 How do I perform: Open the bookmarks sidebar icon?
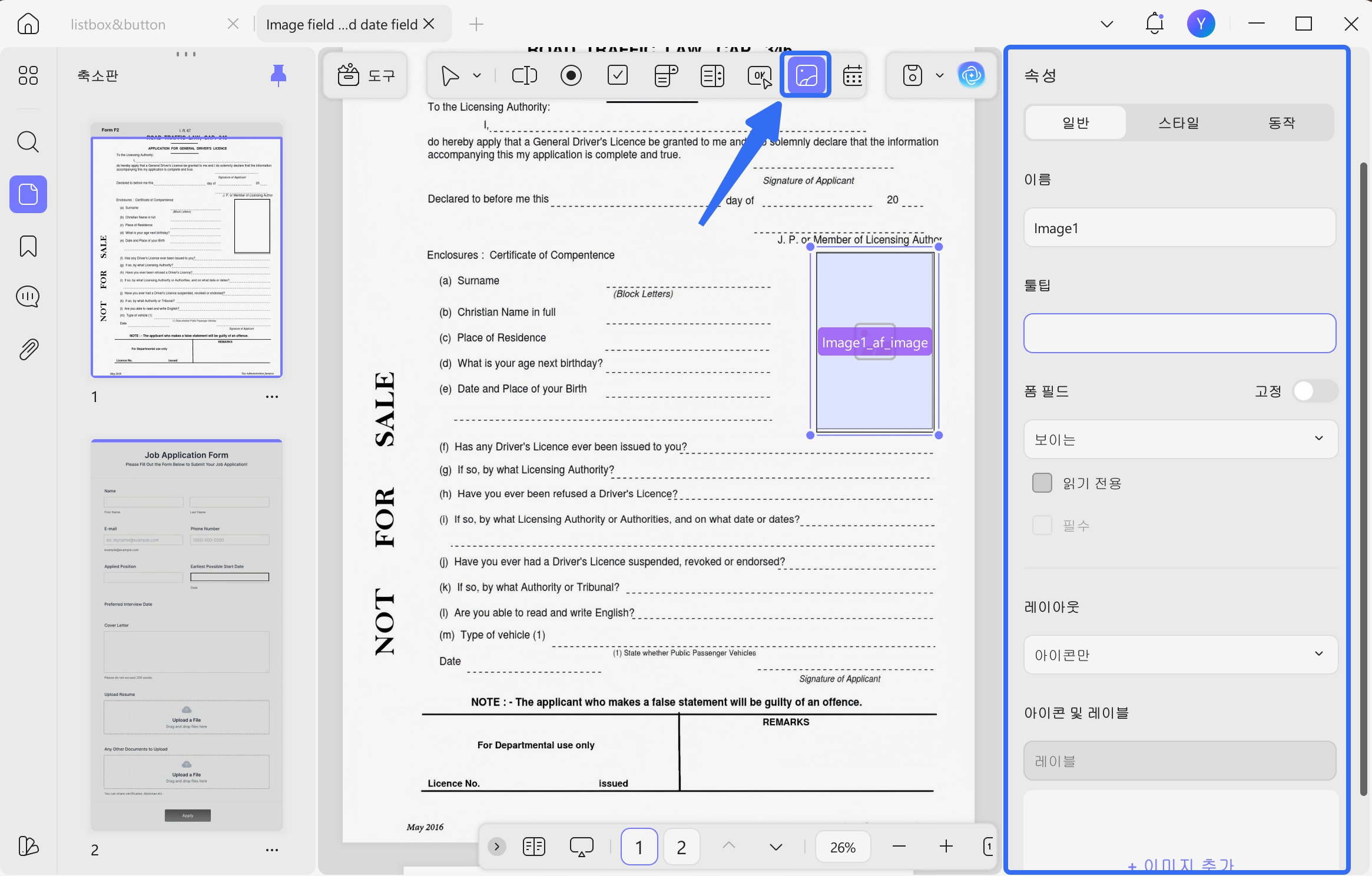[28, 246]
